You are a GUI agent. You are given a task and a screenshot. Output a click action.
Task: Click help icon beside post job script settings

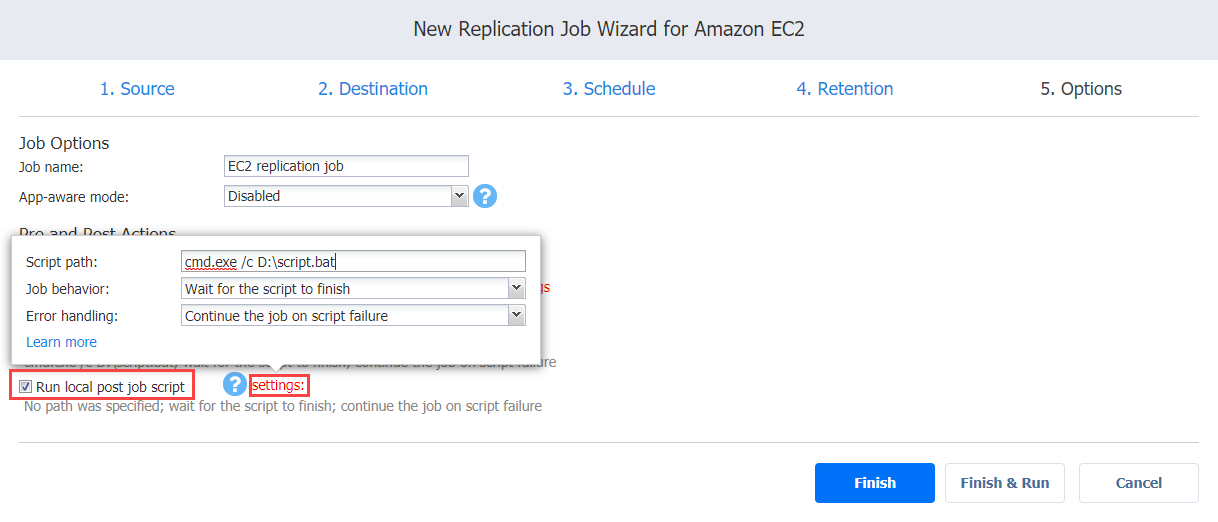[x=234, y=385]
